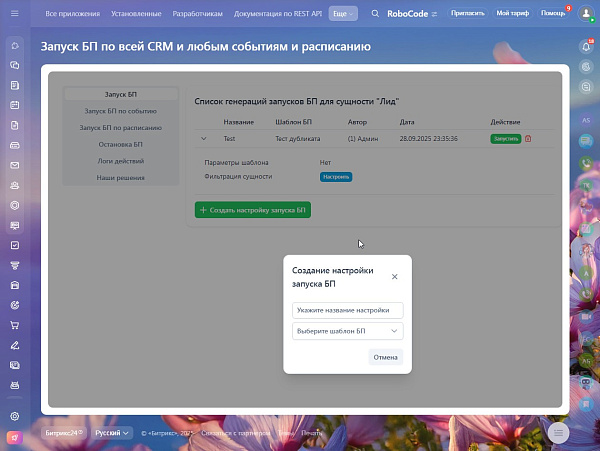This screenshot has height=451, width=600.
Task: Open the shopping cart icon in sidebar
Action: (15, 325)
